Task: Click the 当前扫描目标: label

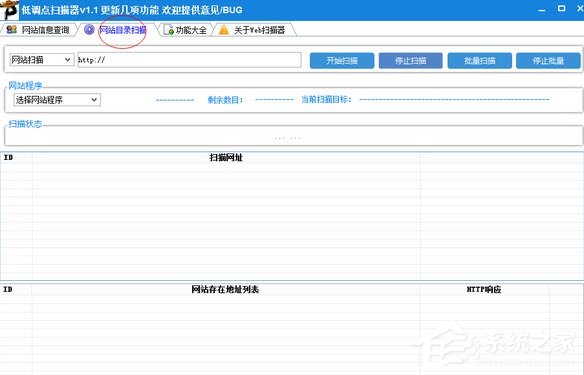Action: pyautogui.click(x=326, y=99)
